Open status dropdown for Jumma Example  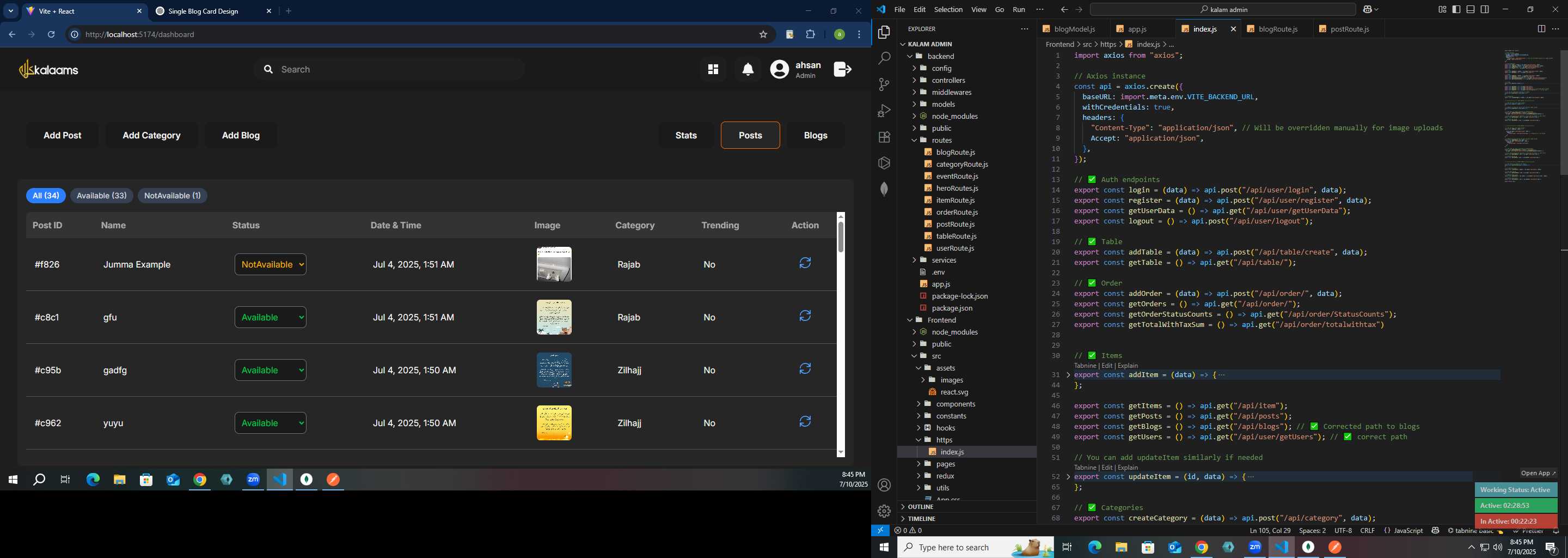270,264
